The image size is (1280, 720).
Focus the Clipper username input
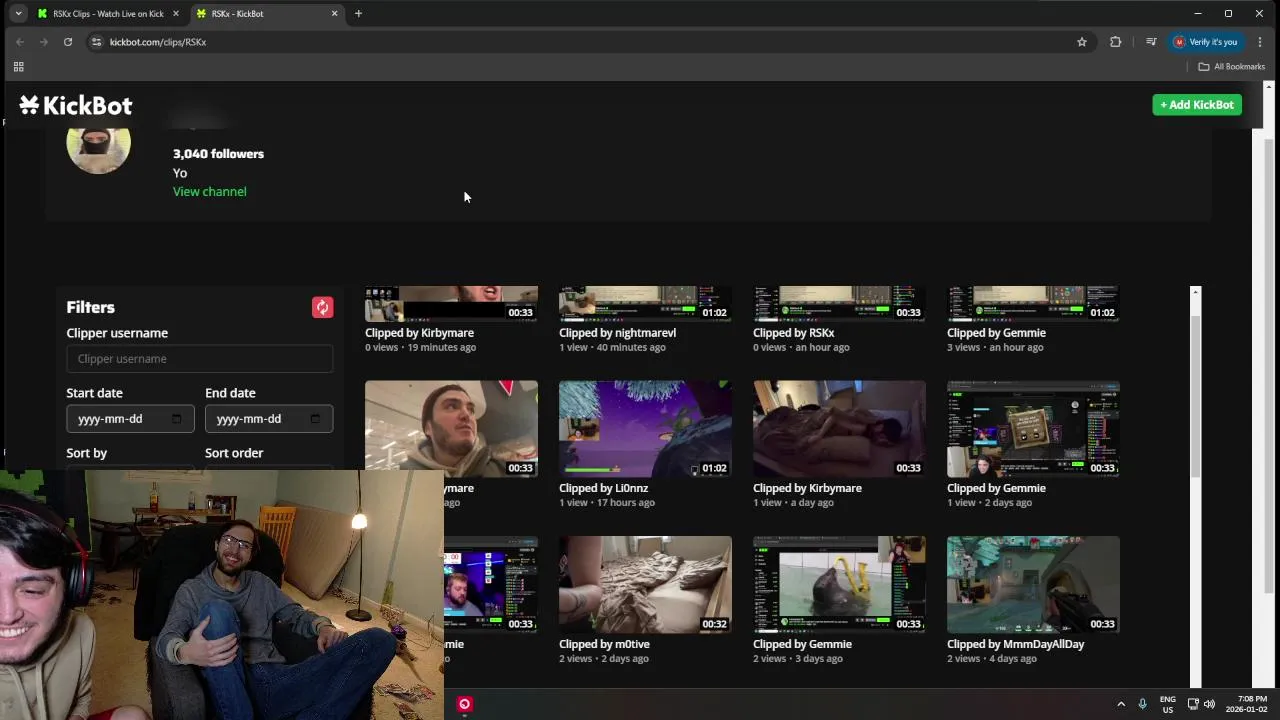(x=200, y=359)
